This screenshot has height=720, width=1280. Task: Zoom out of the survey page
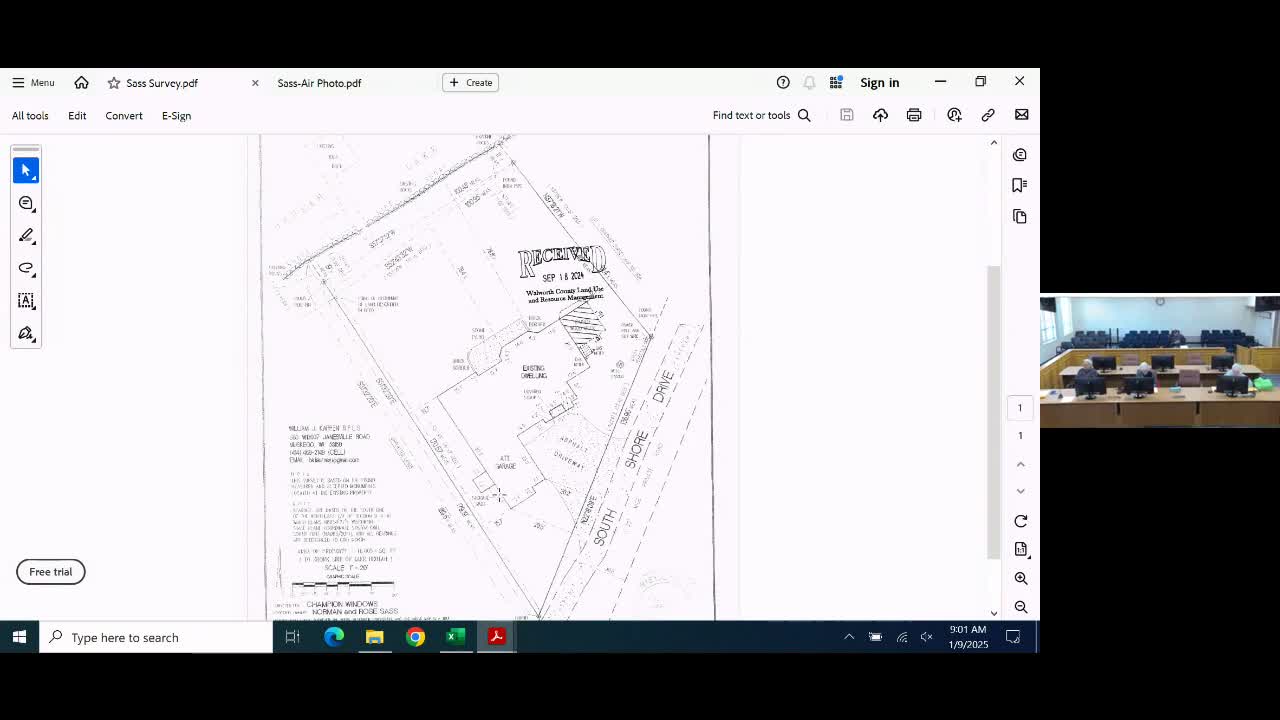pyautogui.click(x=1020, y=607)
